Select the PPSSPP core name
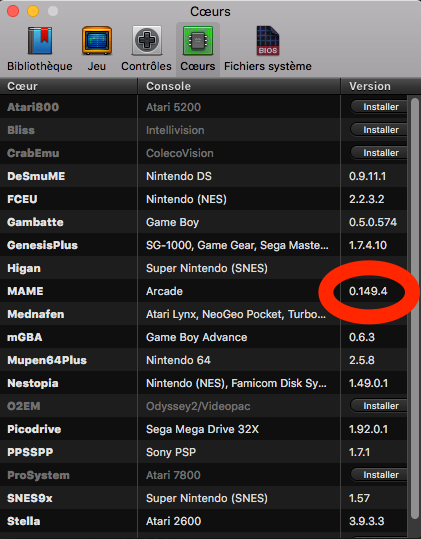 point(30,452)
